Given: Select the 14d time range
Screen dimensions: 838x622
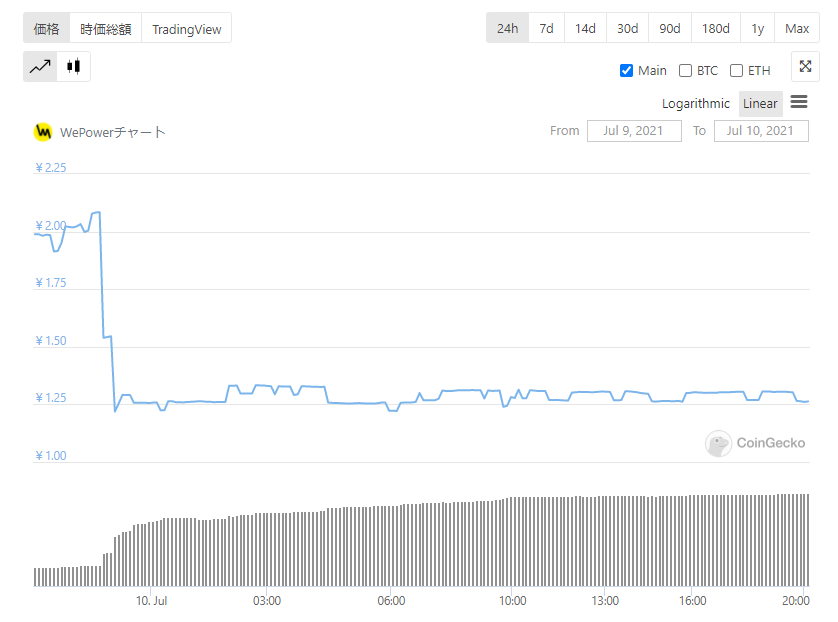Looking at the screenshot, I should 585,28.
